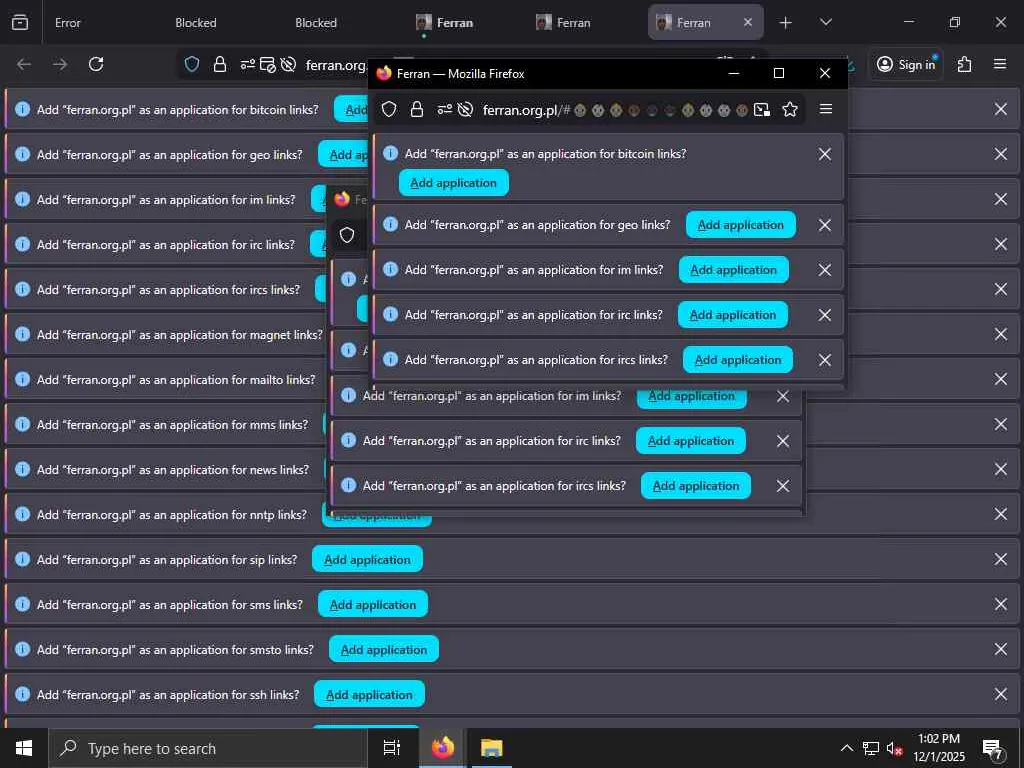The height and width of the screenshot is (768, 1024).
Task: Open the autoplay blocked icon in the Ferran popup window
Action: click(465, 109)
